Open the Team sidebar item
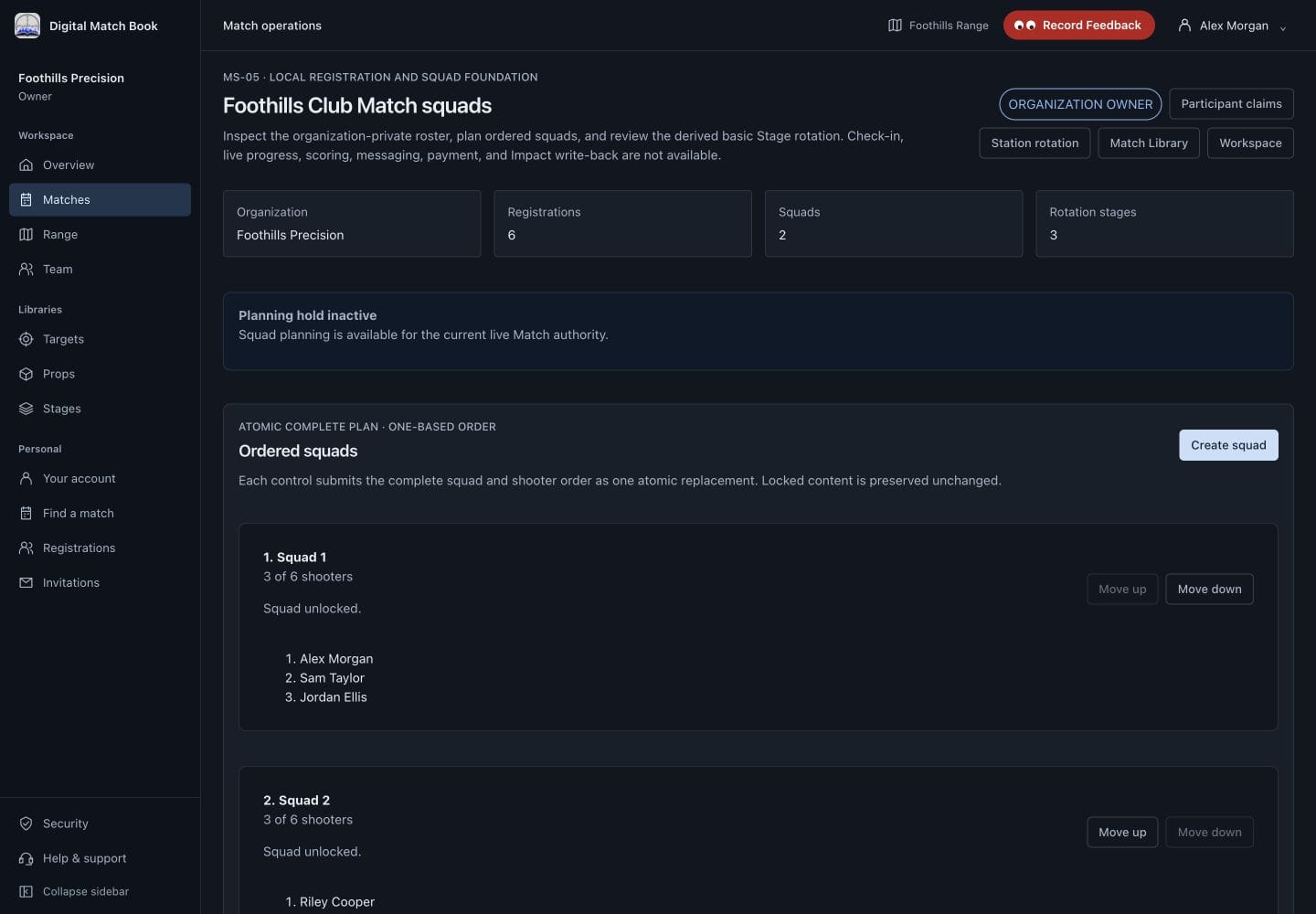The height and width of the screenshot is (914, 1316). (x=100, y=270)
